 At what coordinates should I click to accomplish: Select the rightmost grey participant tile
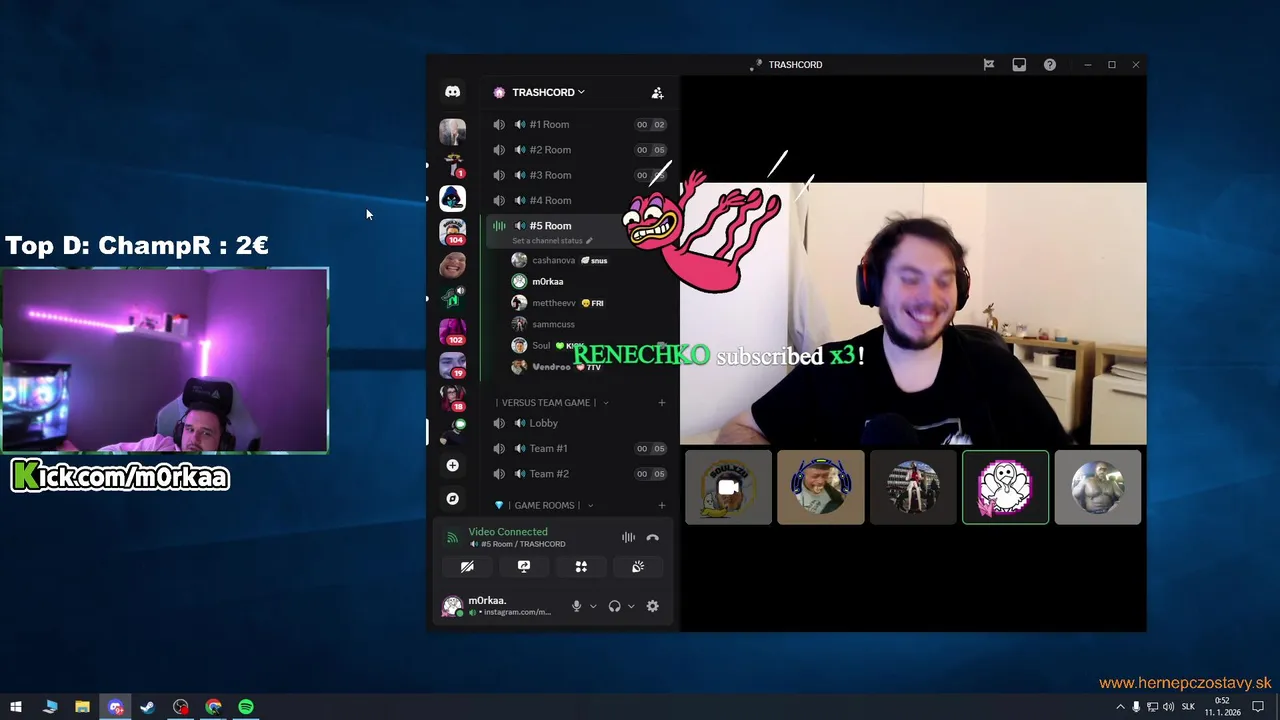tap(1097, 487)
